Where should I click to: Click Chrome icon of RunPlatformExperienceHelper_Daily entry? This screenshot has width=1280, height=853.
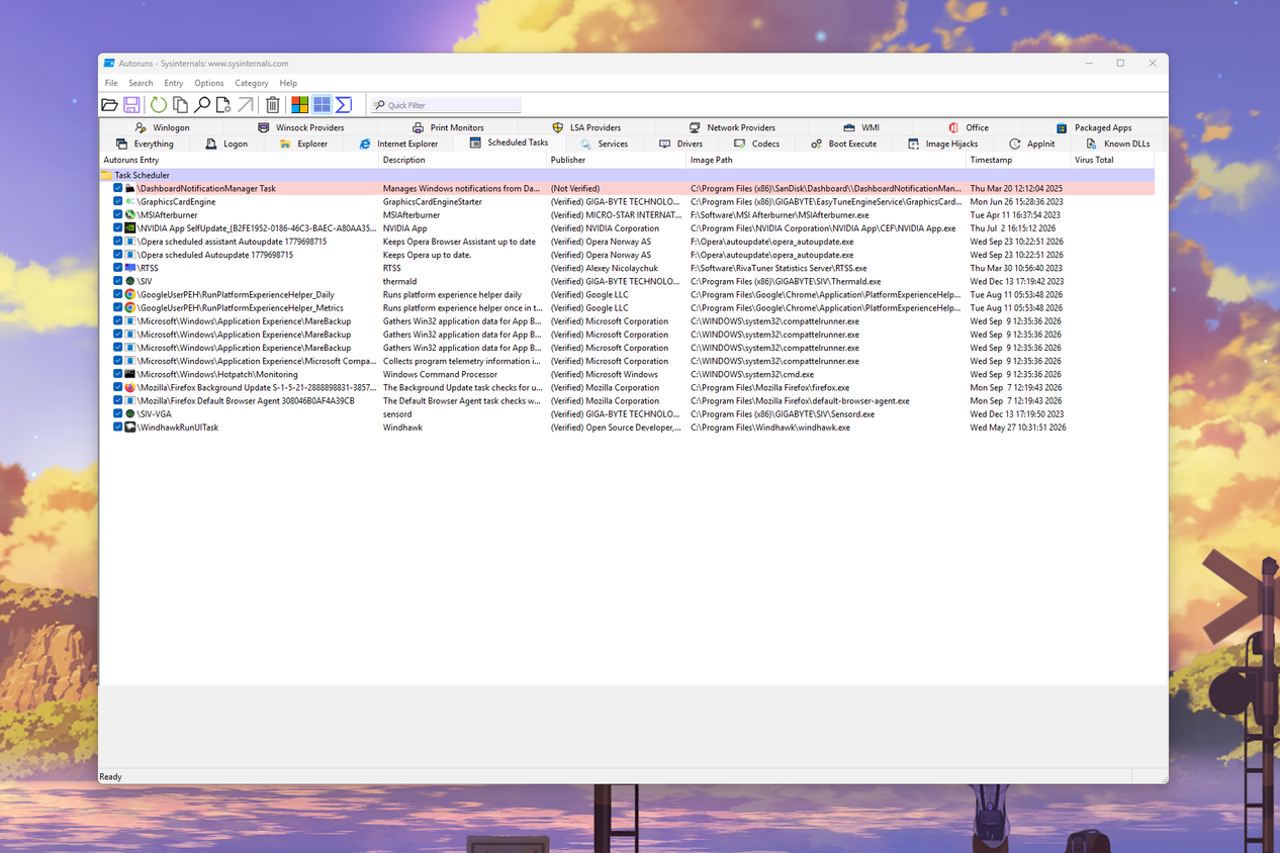[130, 295]
